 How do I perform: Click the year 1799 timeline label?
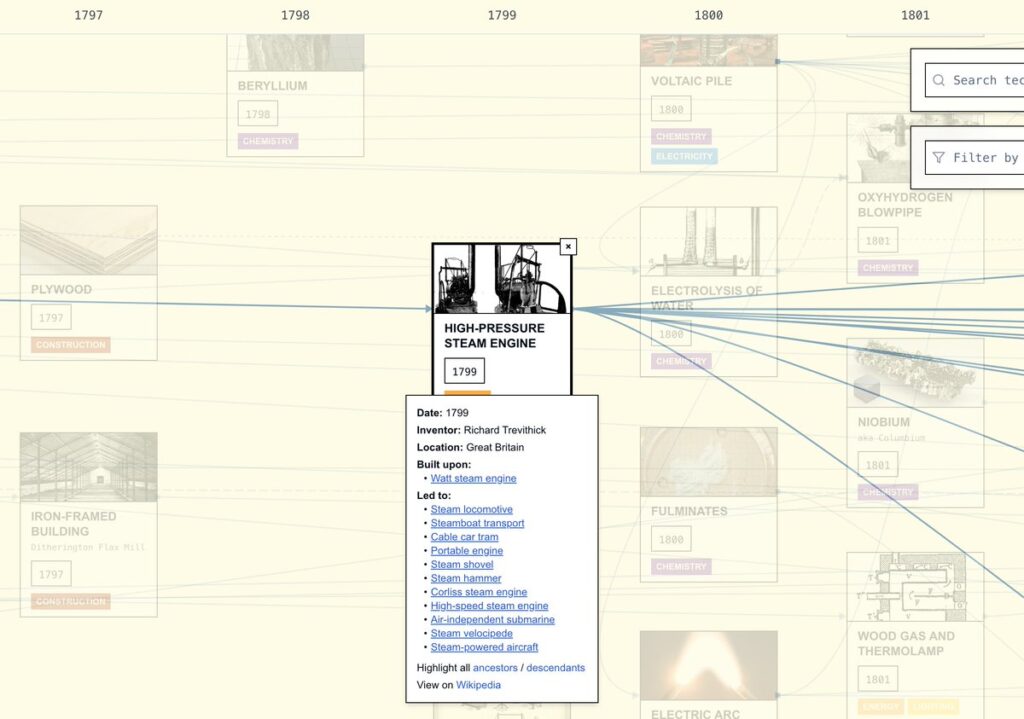[501, 15]
